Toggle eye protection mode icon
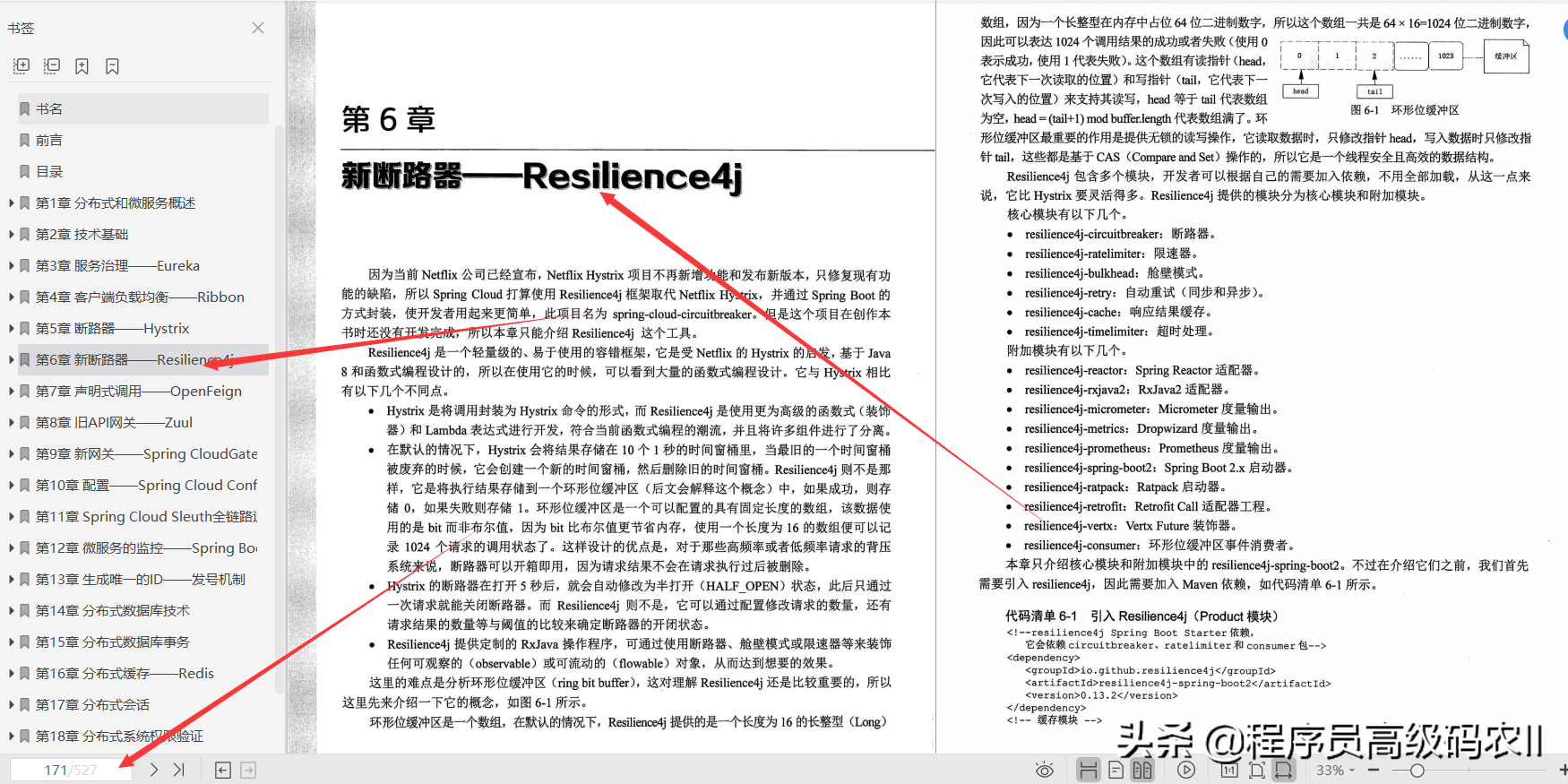Viewport: 1568px width, 784px height. click(1044, 770)
